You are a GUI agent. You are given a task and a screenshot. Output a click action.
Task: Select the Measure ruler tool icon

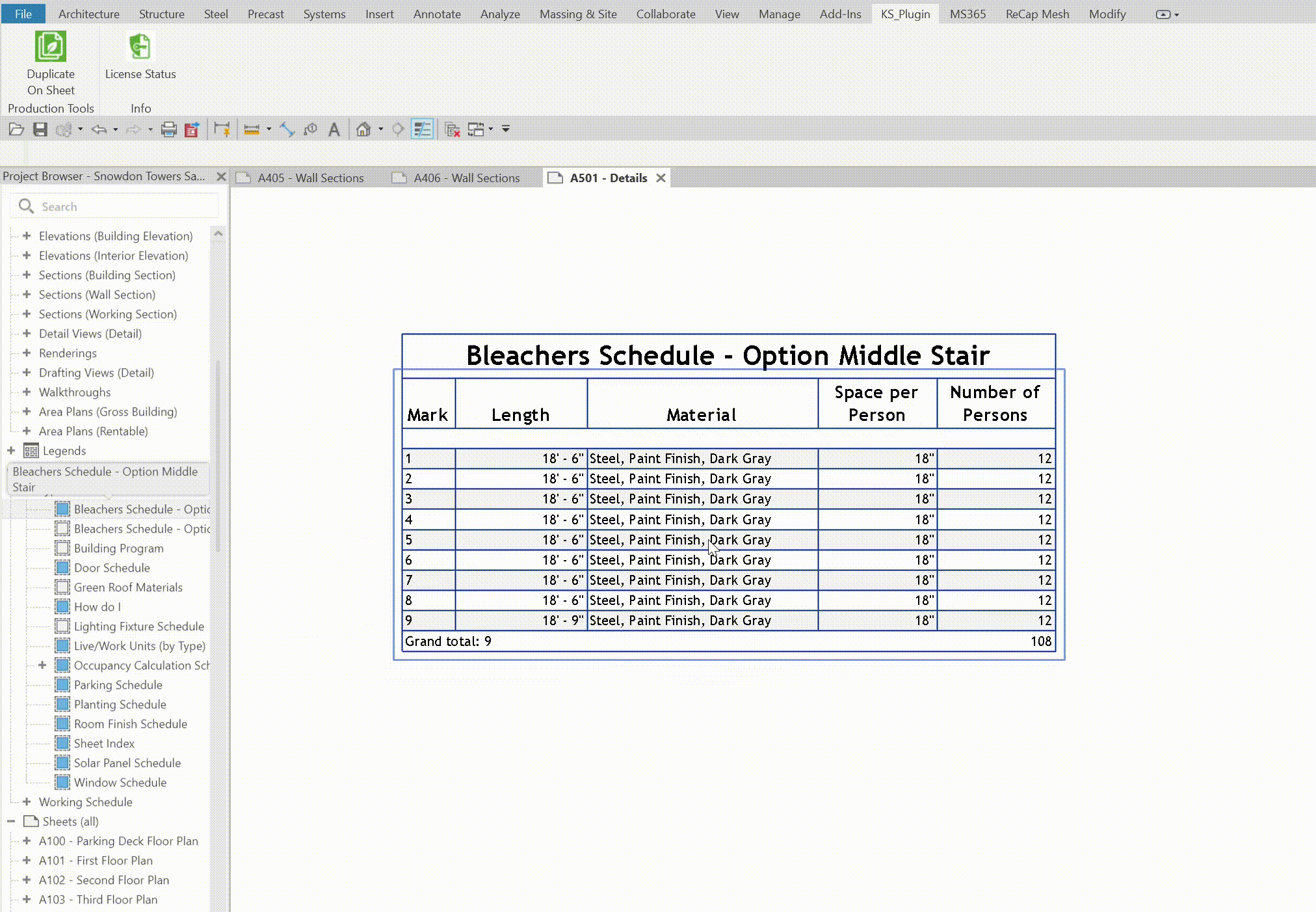pyautogui.click(x=252, y=129)
